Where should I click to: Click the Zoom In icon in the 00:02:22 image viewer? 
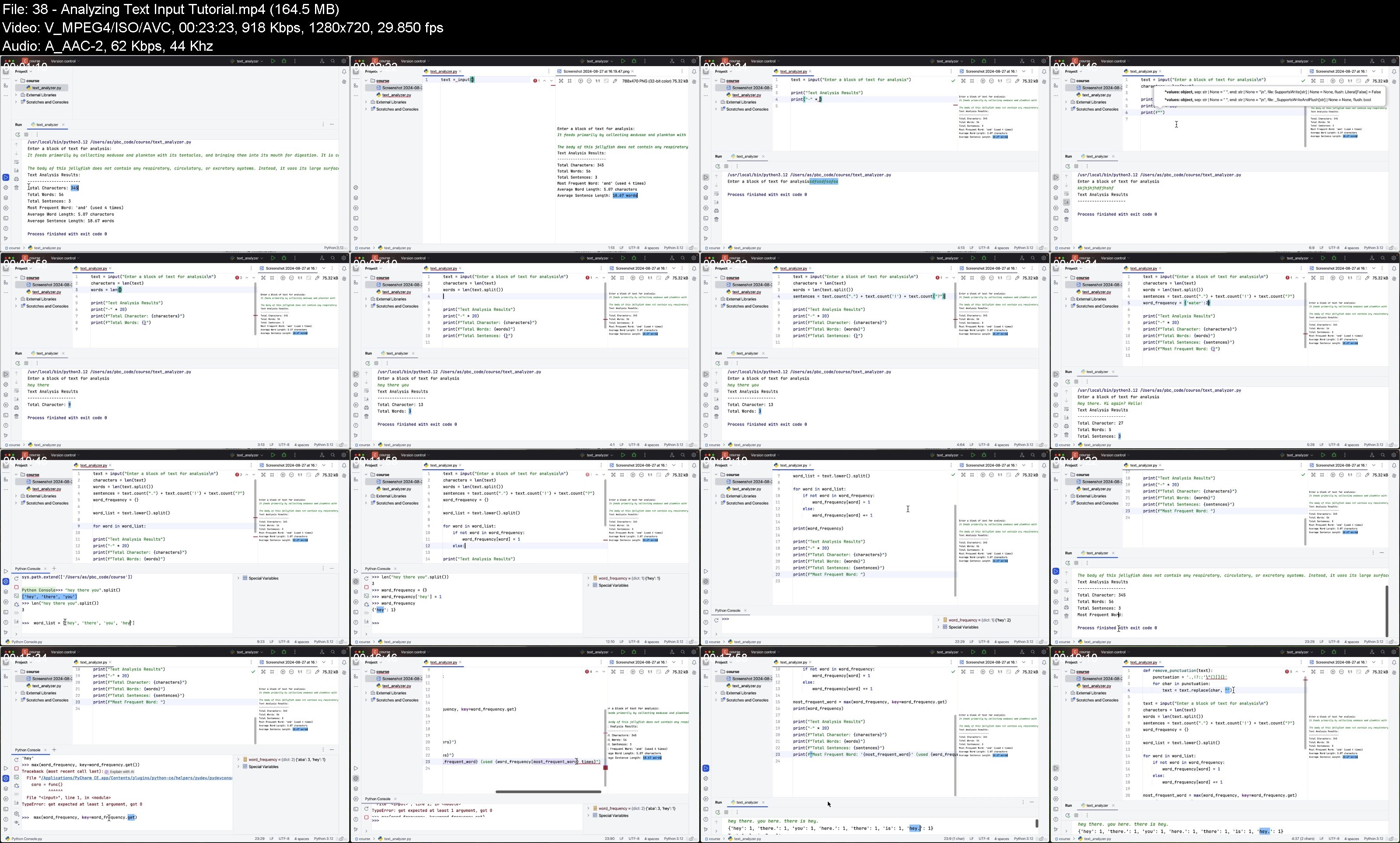tap(580, 81)
